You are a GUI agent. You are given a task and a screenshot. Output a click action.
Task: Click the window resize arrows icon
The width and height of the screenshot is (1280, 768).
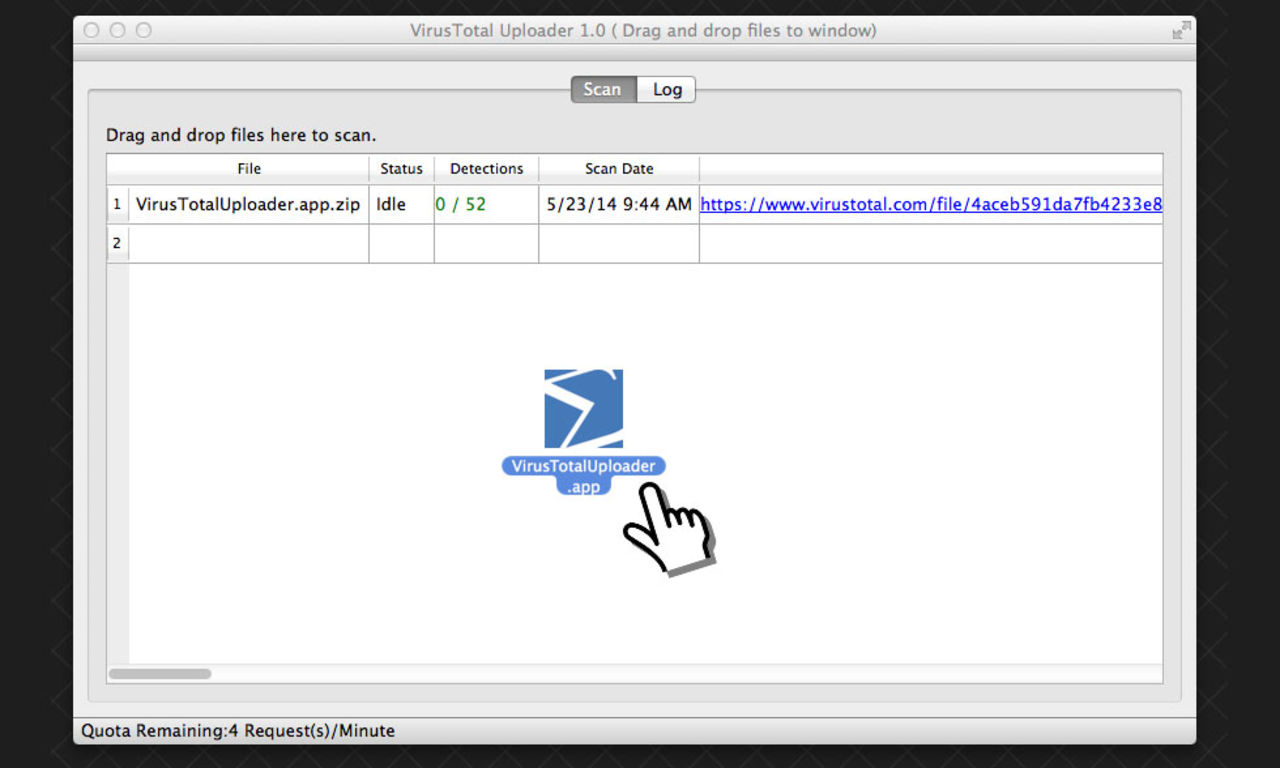point(1180,30)
